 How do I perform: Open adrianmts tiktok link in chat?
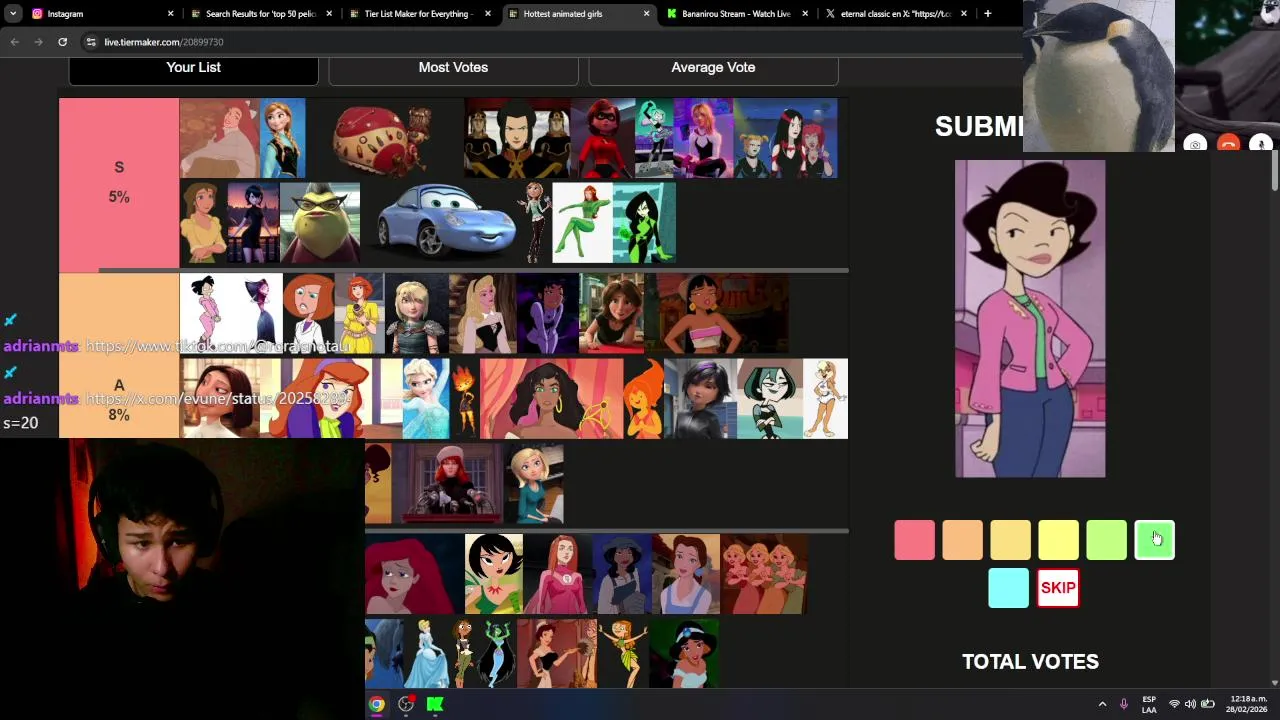[218, 346]
